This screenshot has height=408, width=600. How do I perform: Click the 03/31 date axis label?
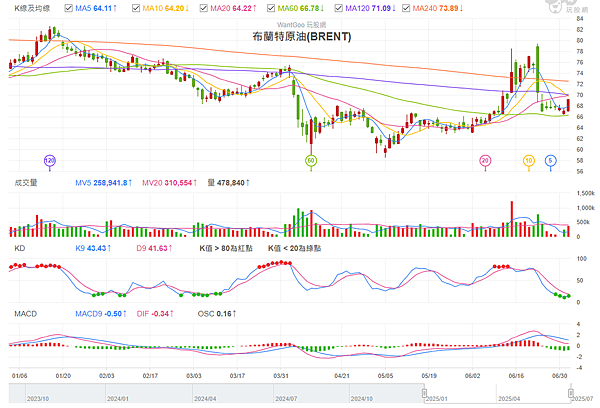pos(281,376)
